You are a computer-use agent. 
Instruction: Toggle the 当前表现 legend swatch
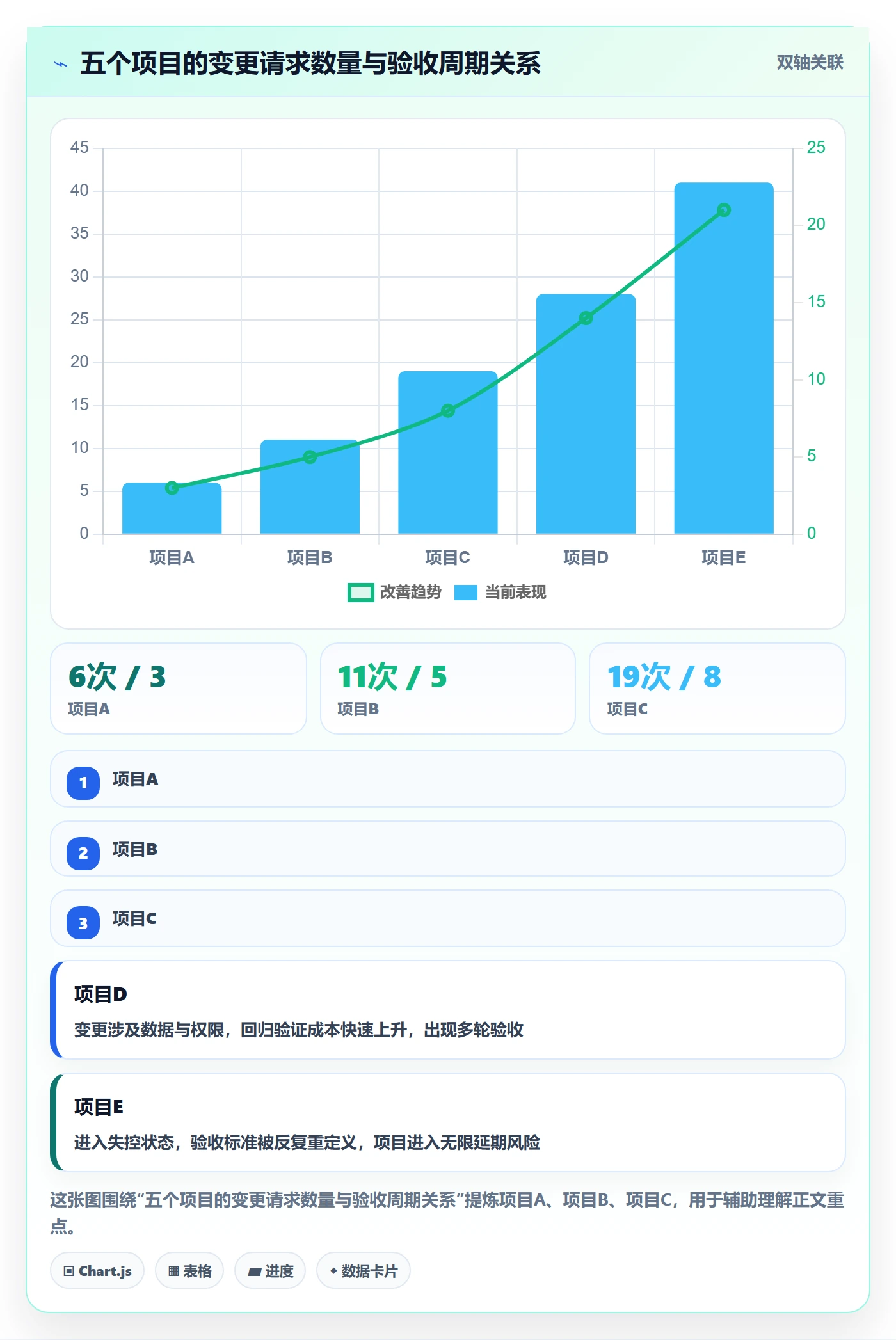tap(466, 593)
